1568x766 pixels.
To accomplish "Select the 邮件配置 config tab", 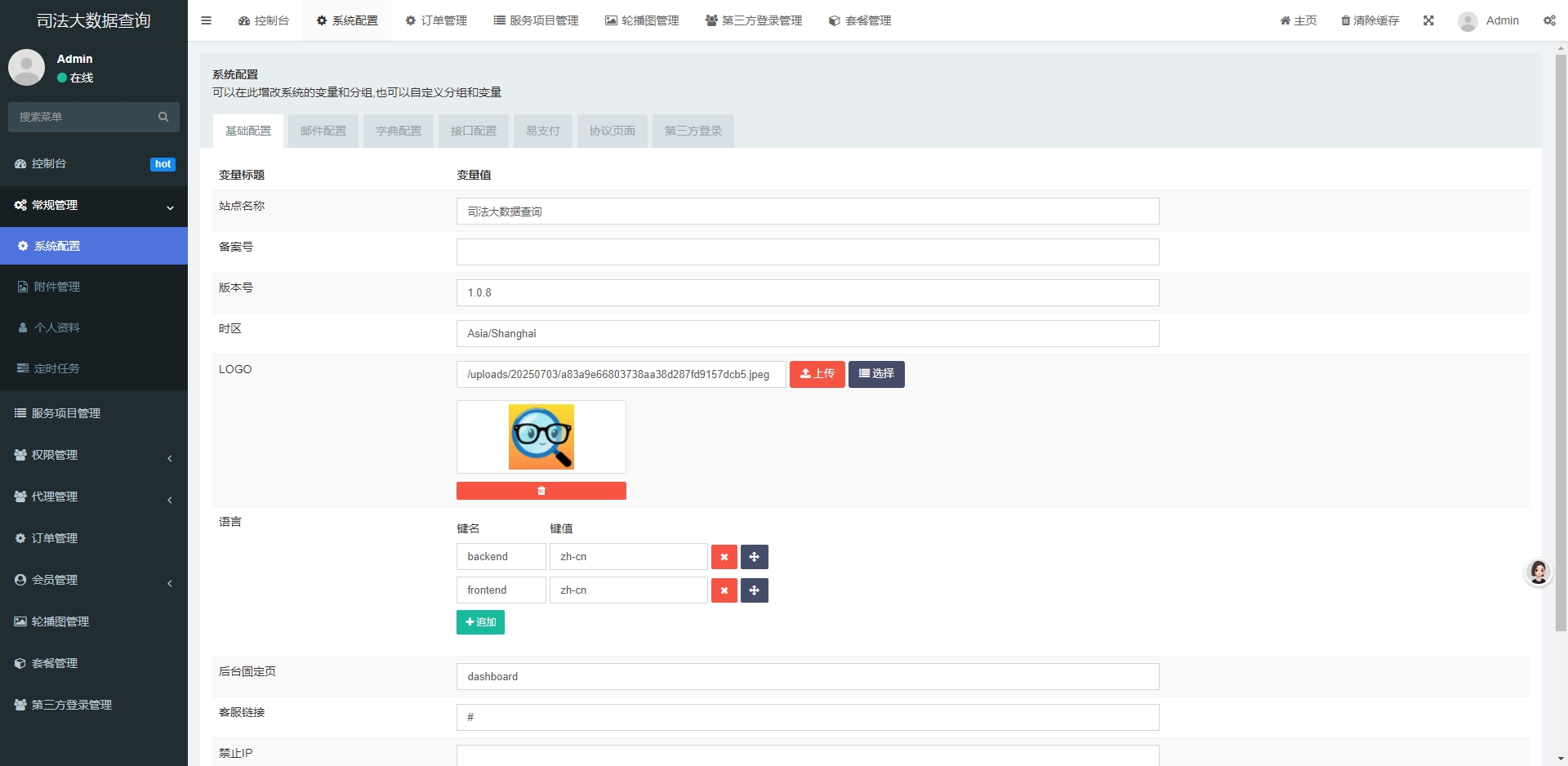I will [323, 131].
